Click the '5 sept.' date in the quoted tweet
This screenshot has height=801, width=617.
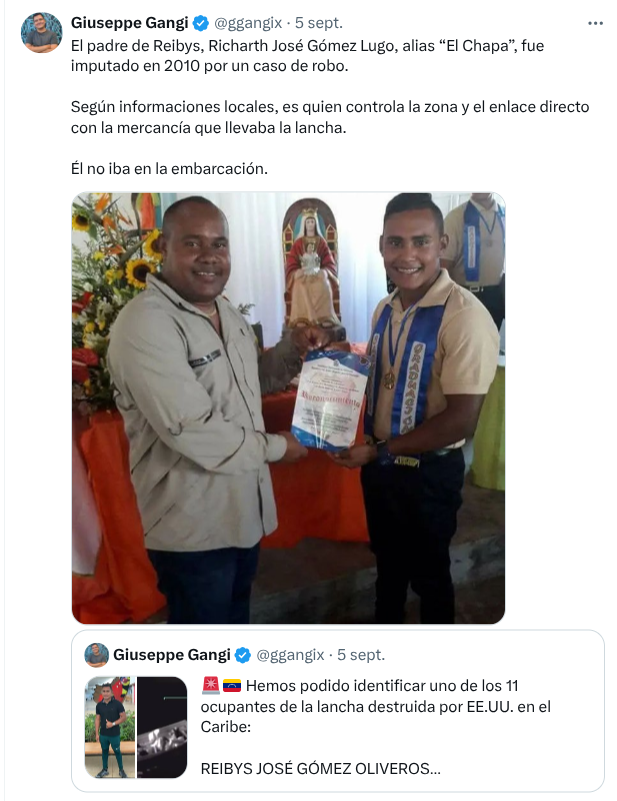click(361, 655)
